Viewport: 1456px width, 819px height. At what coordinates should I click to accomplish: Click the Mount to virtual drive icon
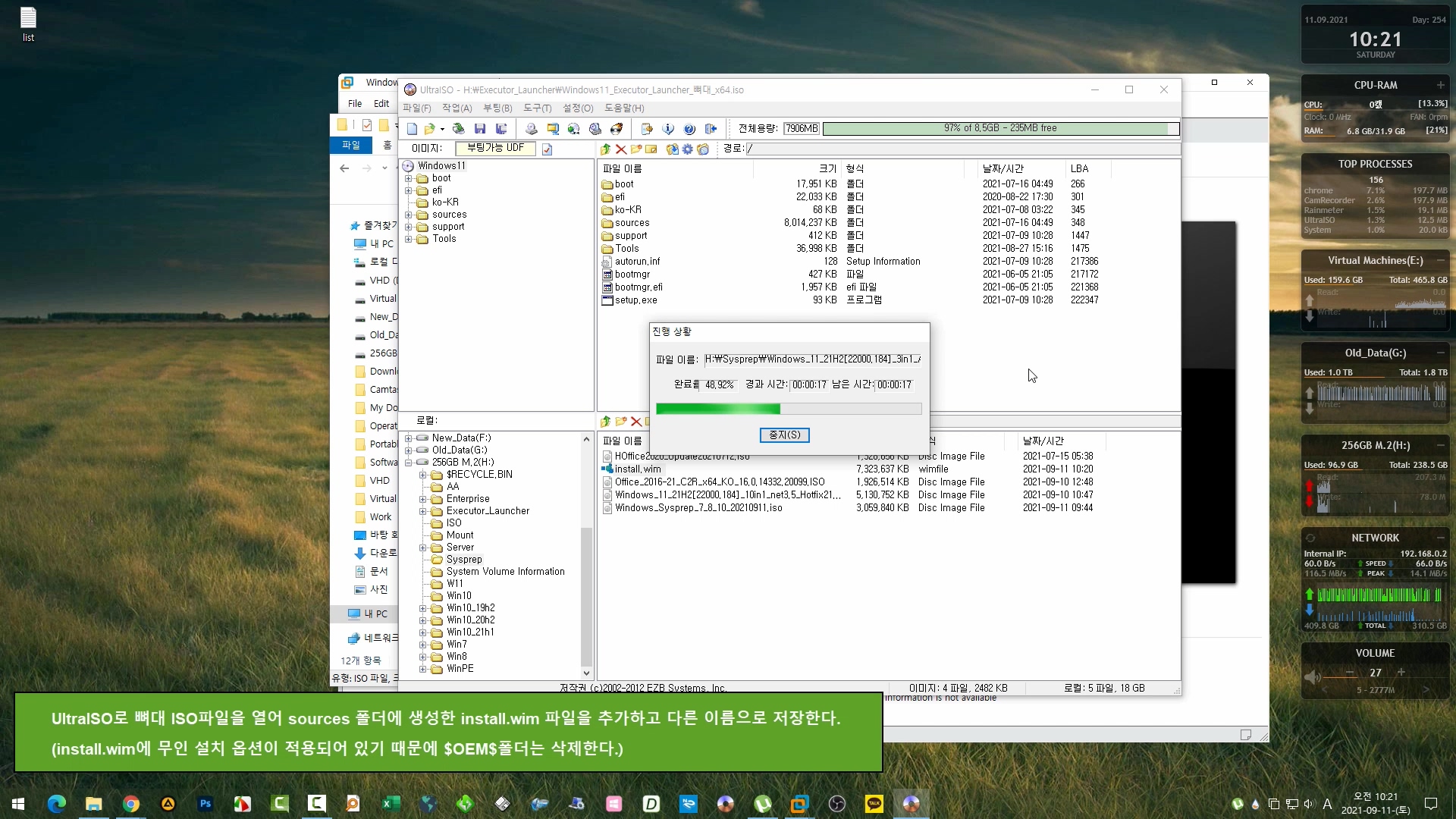click(595, 129)
